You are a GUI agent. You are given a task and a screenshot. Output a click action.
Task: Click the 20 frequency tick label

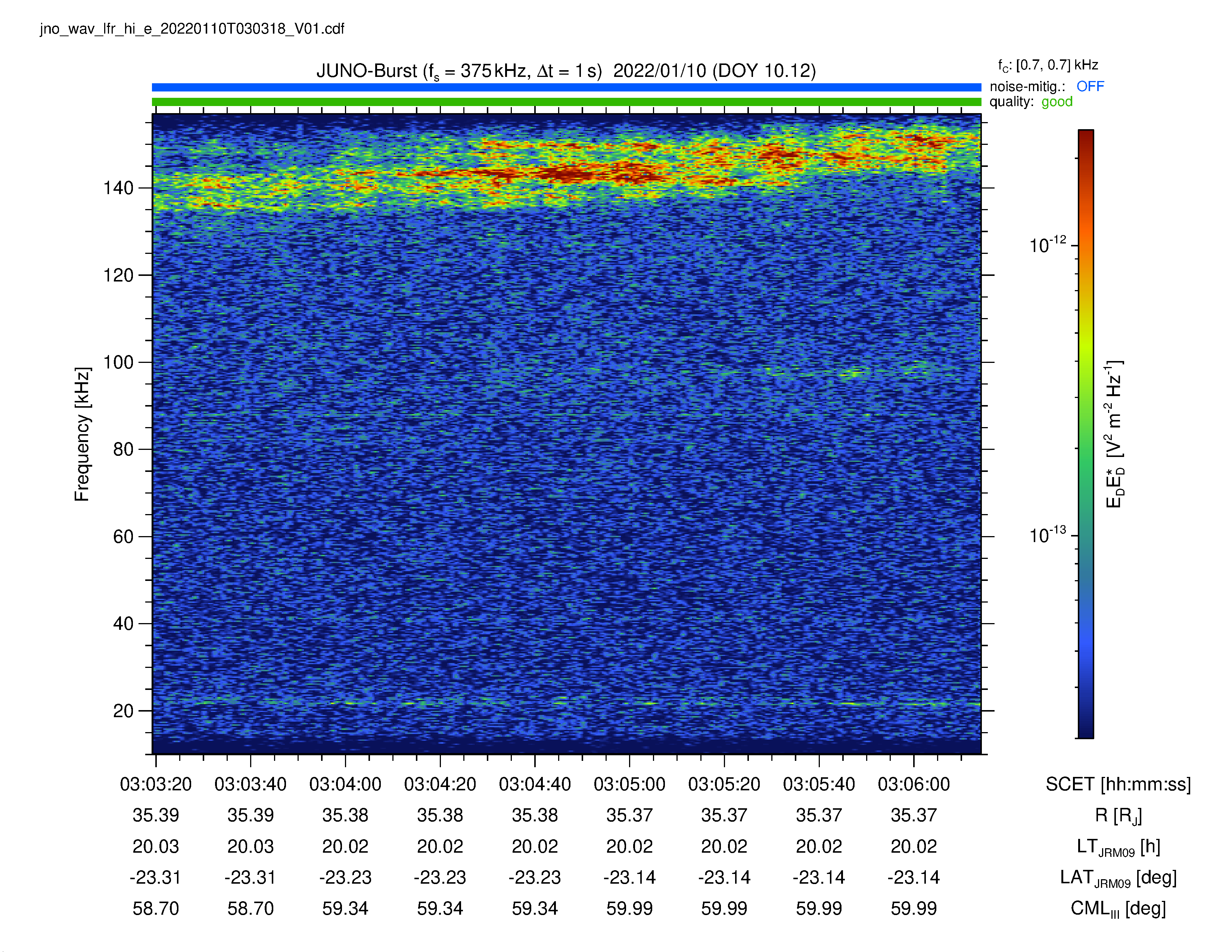(124, 710)
